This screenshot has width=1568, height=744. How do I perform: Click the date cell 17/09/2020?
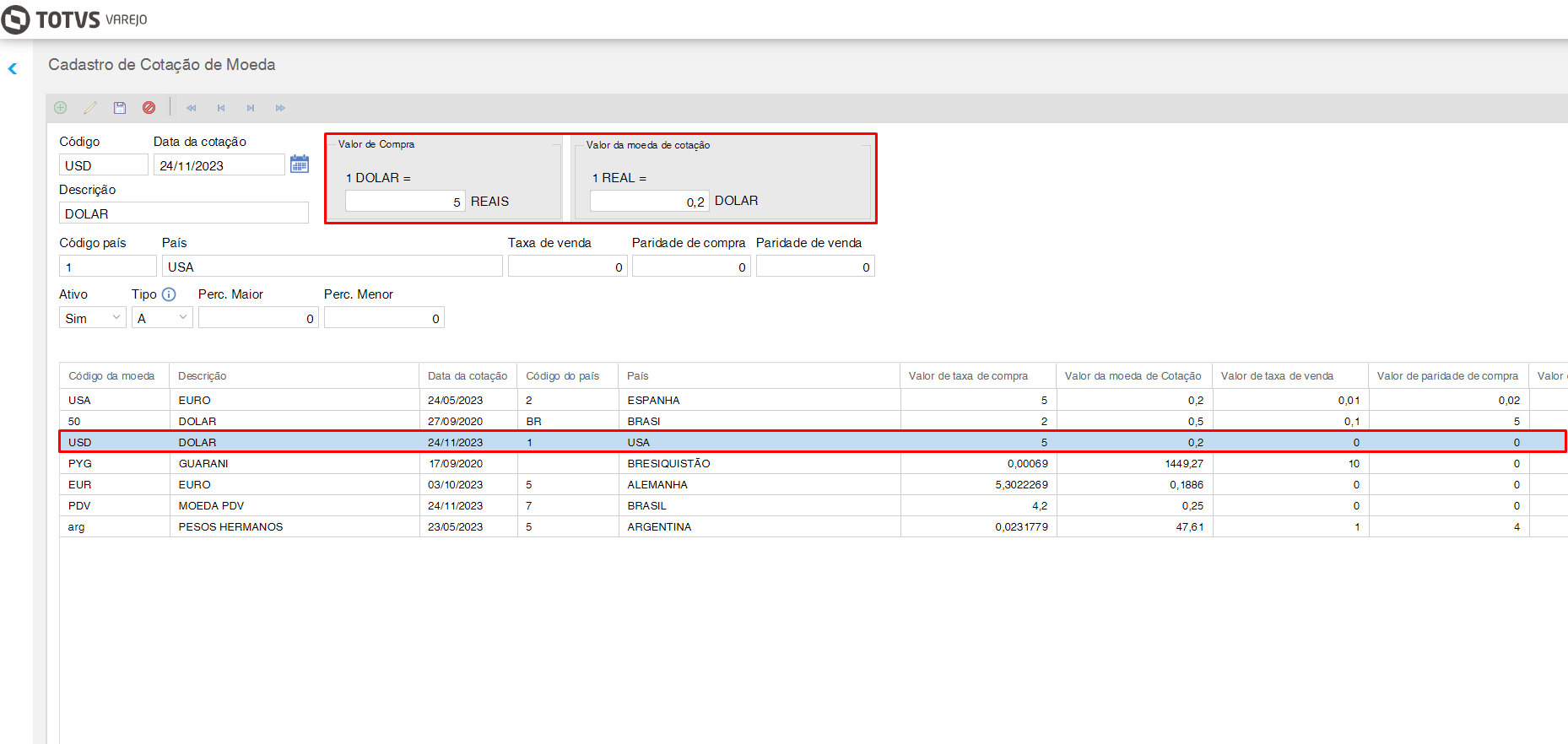point(468,463)
